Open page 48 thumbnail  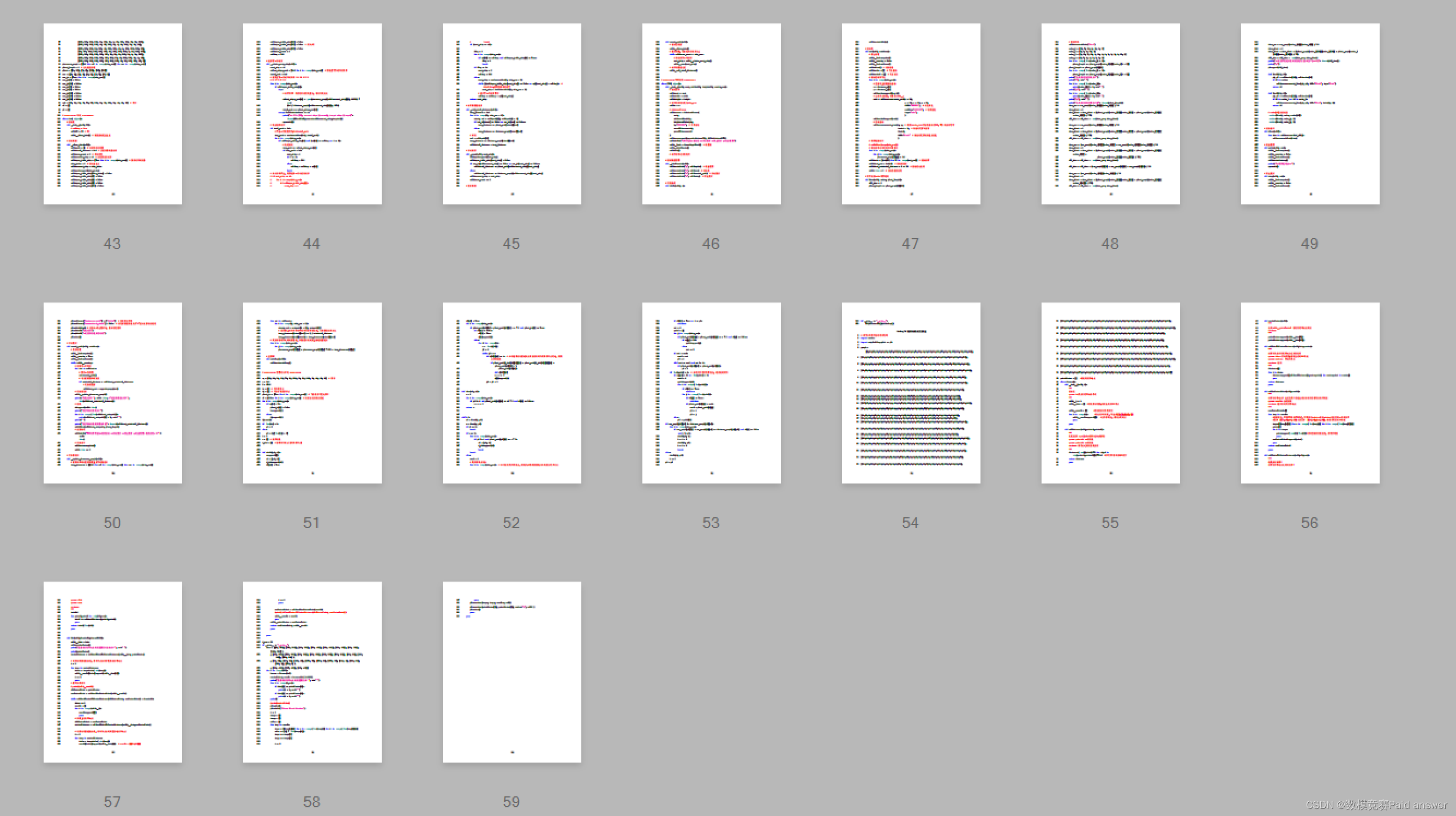[x=1110, y=113]
